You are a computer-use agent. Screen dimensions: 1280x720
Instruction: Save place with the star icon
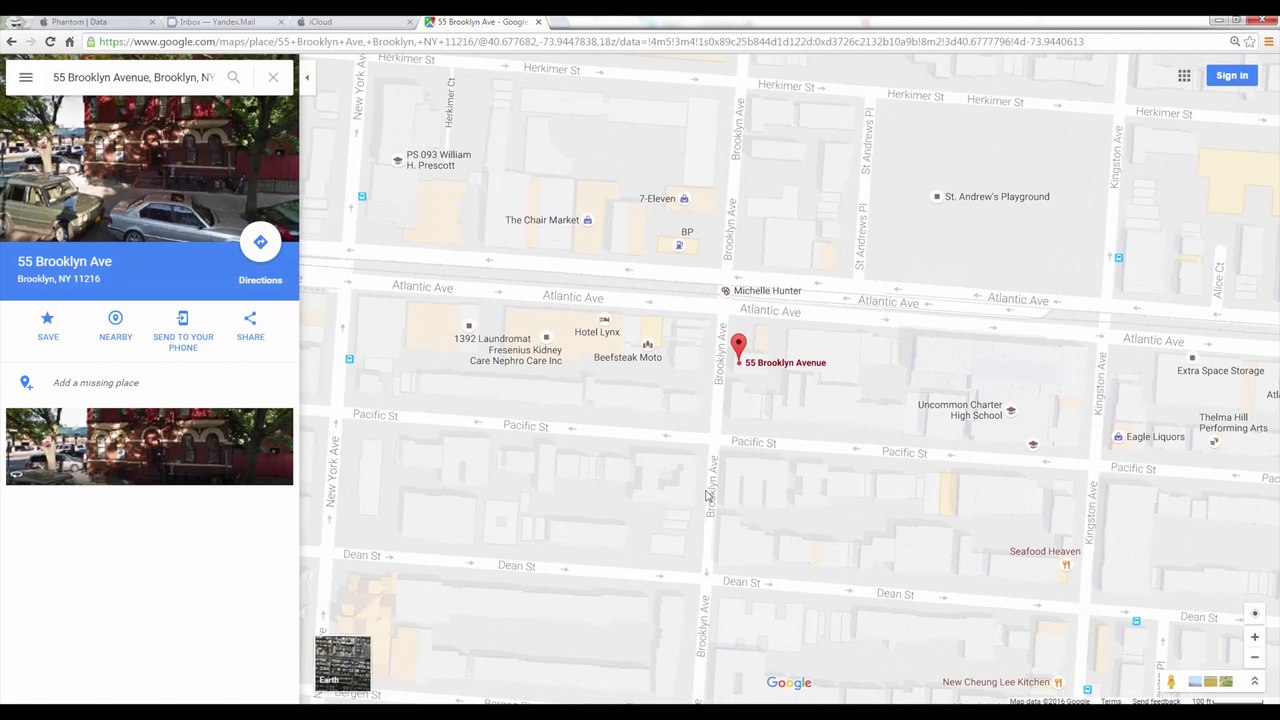(47, 325)
